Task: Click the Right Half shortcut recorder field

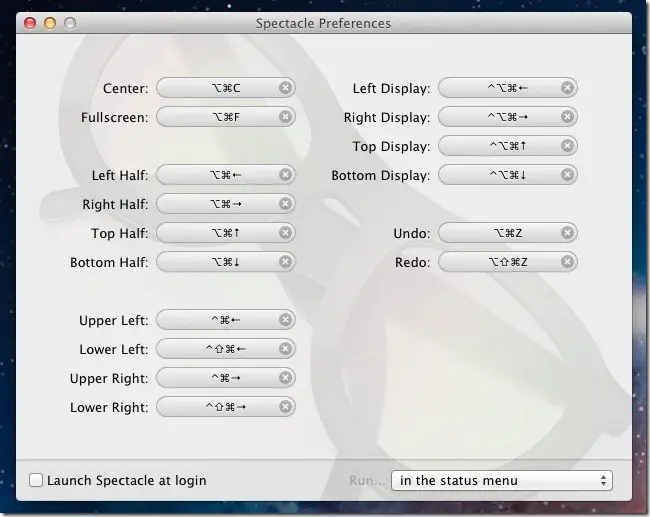Action: click(x=218, y=204)
